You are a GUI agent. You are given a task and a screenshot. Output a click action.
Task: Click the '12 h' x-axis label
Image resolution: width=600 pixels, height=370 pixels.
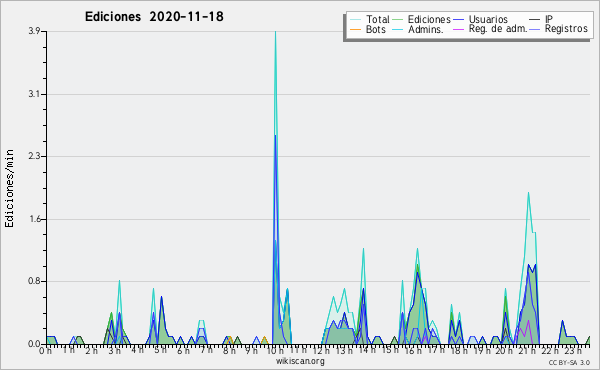(x=321, y=351)
